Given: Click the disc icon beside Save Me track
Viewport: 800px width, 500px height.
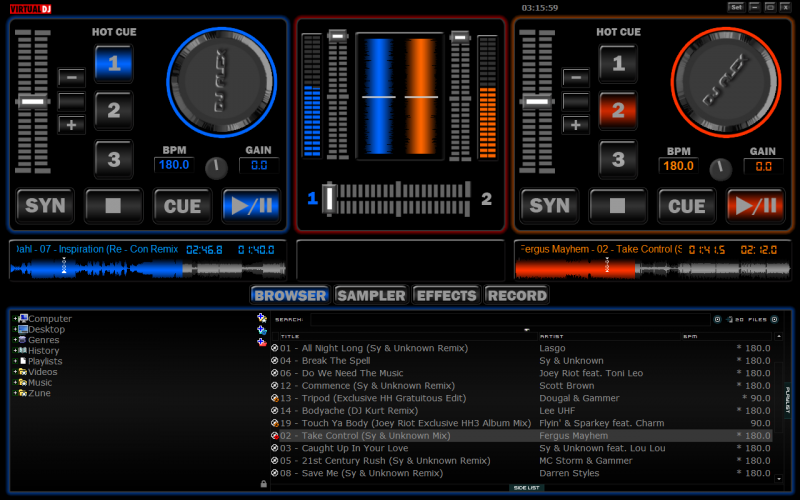Looking at the screenshot, I should [x=274, y=473].
